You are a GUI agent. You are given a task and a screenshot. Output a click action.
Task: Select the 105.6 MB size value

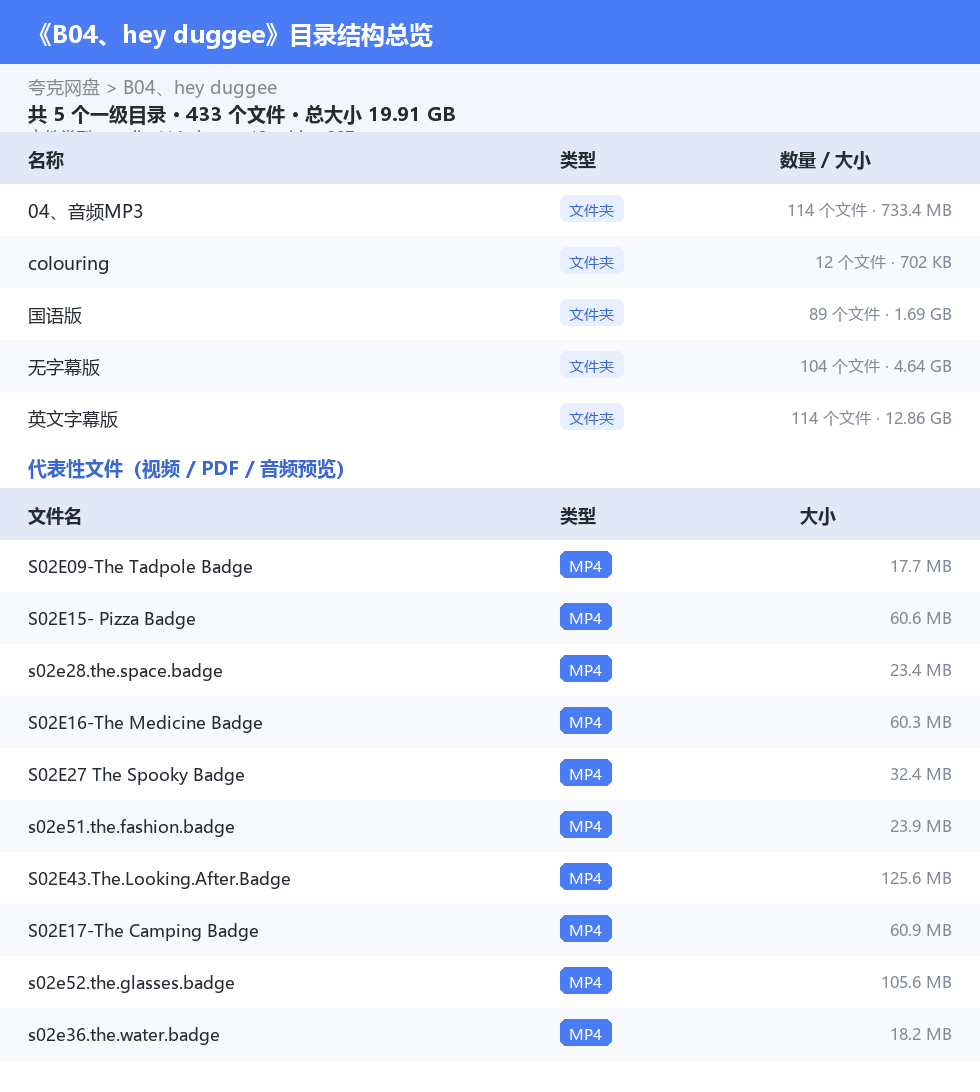pos(917,982)
